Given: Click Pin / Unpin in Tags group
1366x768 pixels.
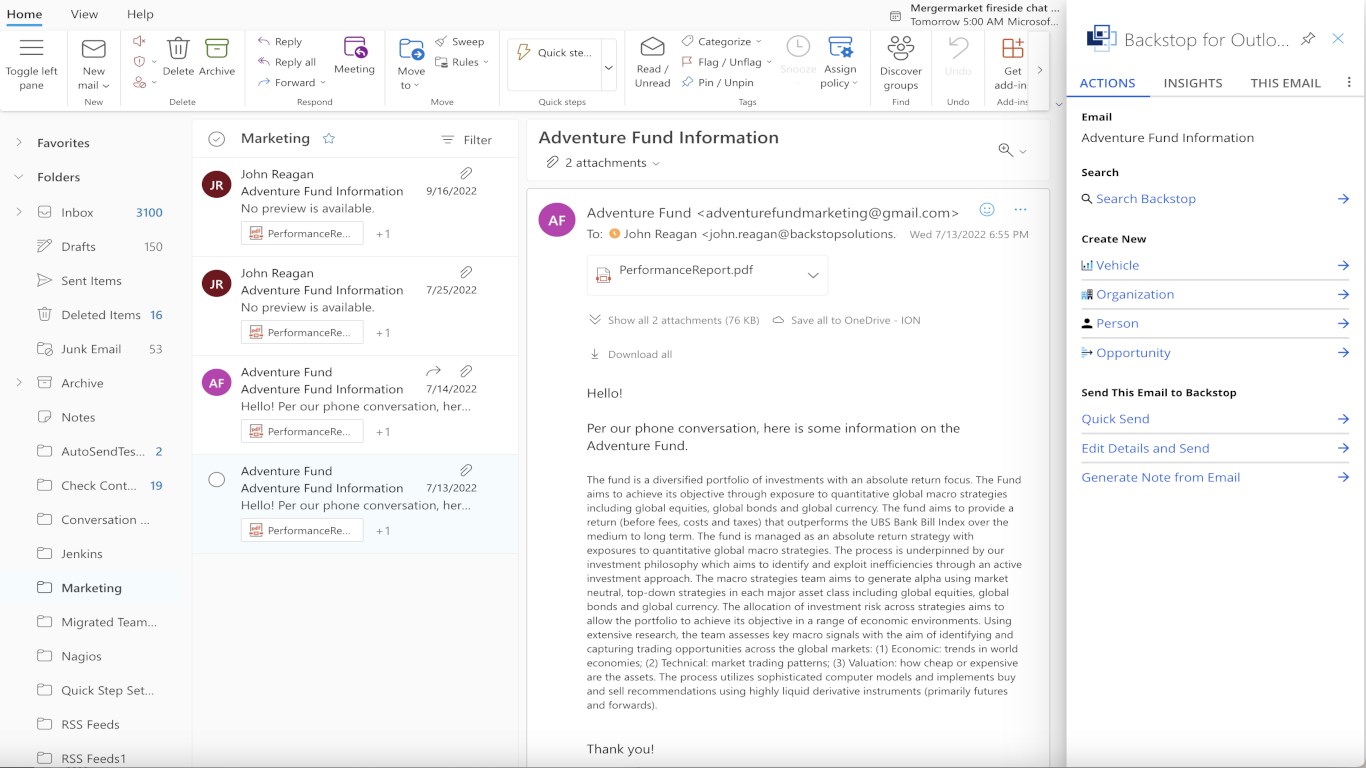Looking at the screenshot, I should [717, 82].
